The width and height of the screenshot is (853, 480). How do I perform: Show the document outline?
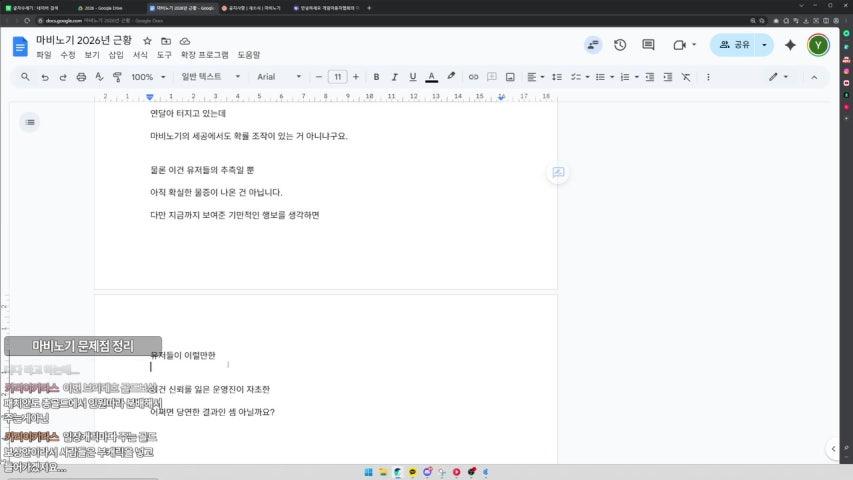pos(30,122)
